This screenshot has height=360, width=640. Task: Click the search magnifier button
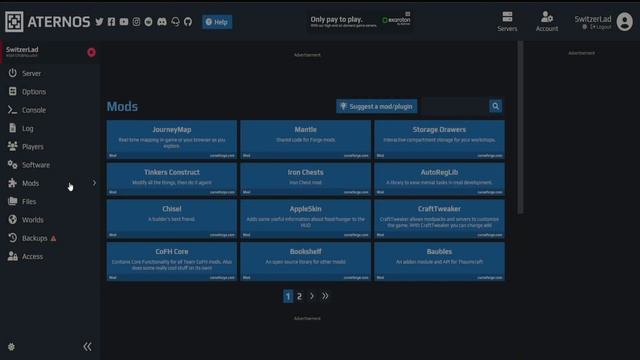click(496, 107)
